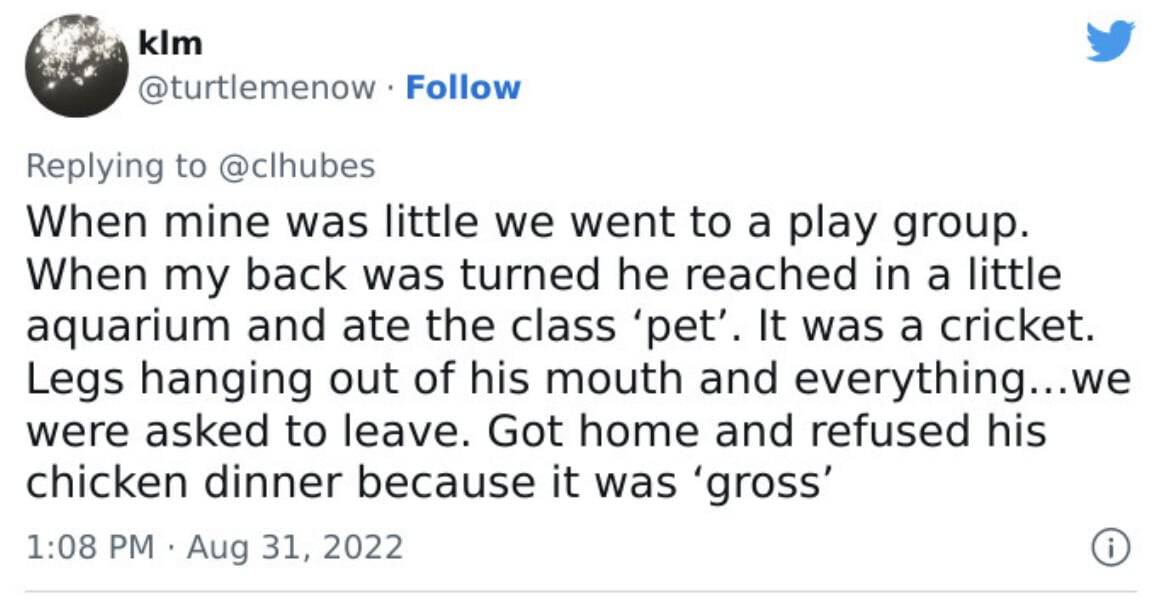Click the 'Replying to' label
1154x606 pixels.
pos(116,166)
